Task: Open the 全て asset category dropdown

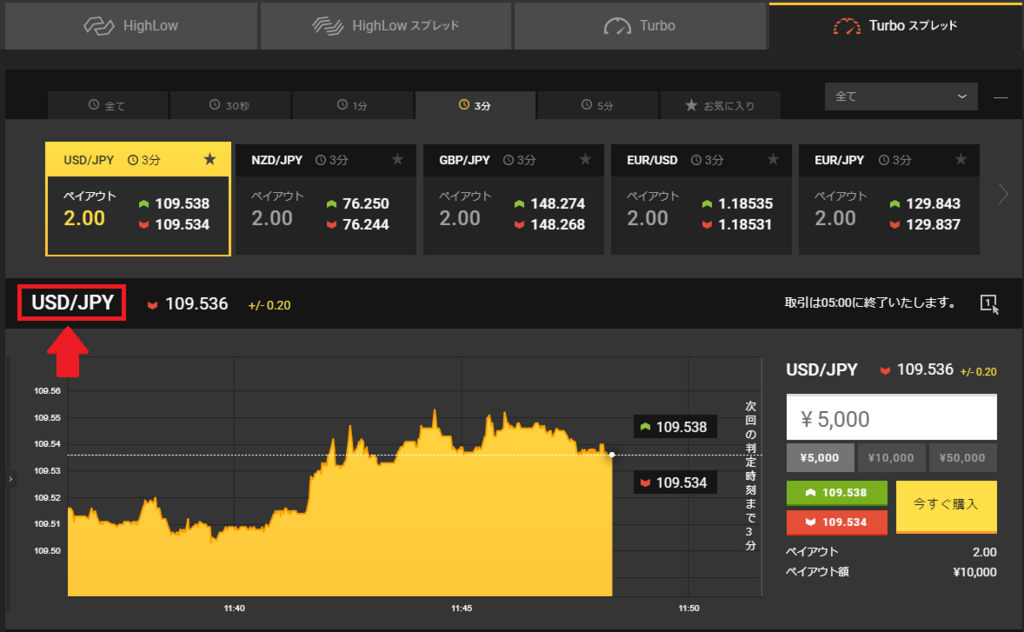Action: click(901, 97)
